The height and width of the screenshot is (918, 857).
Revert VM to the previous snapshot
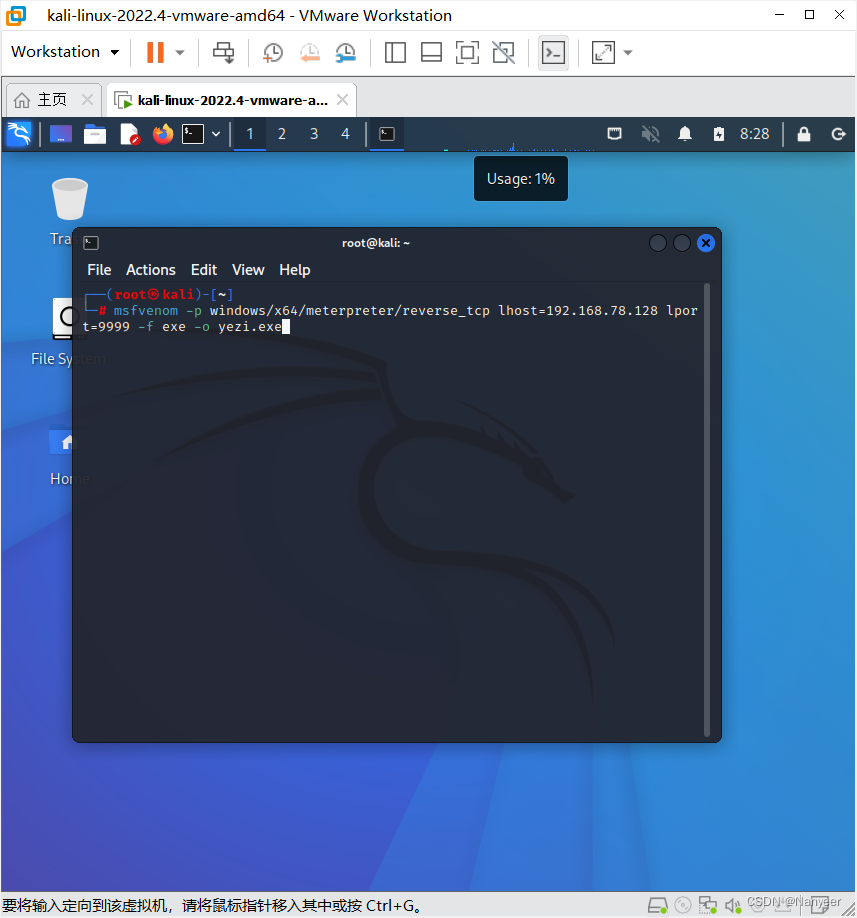pos(309,53)
